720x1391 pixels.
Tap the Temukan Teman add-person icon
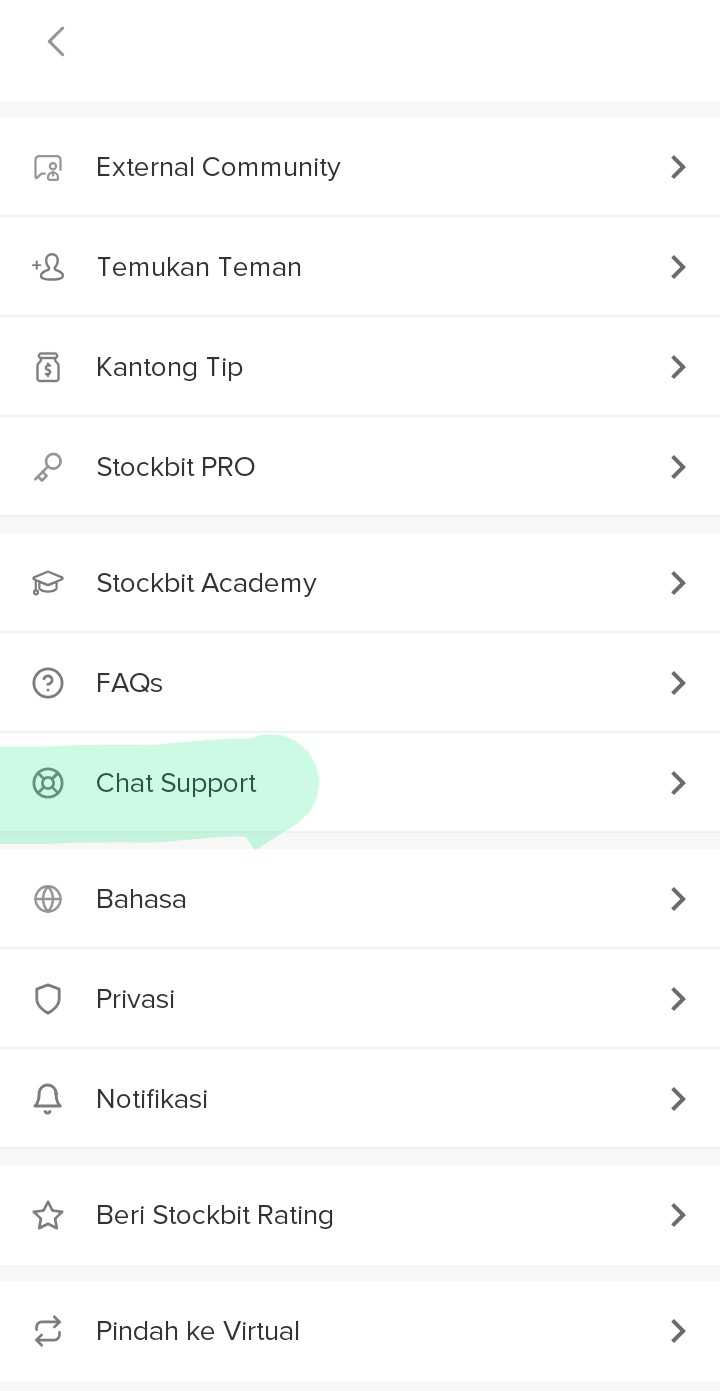[48, 267]
